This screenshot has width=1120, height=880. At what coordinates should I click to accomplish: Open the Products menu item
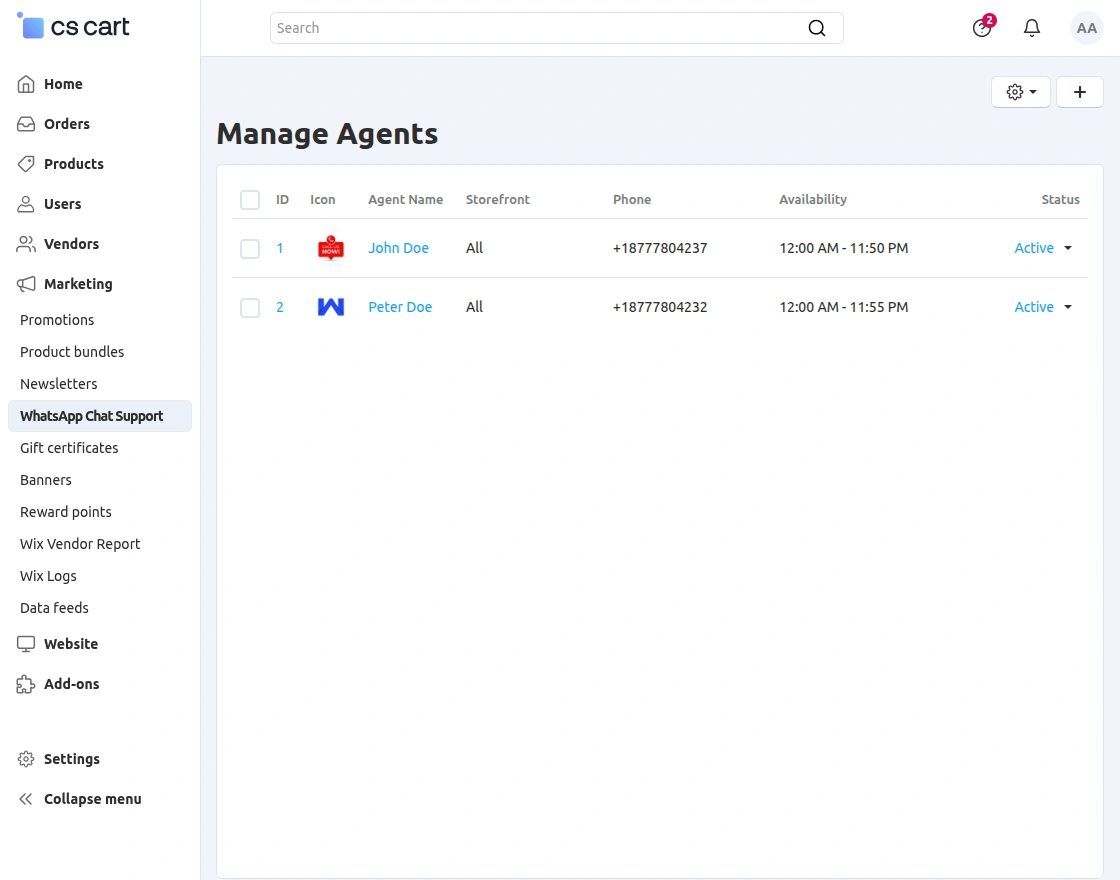click(74, 164)
